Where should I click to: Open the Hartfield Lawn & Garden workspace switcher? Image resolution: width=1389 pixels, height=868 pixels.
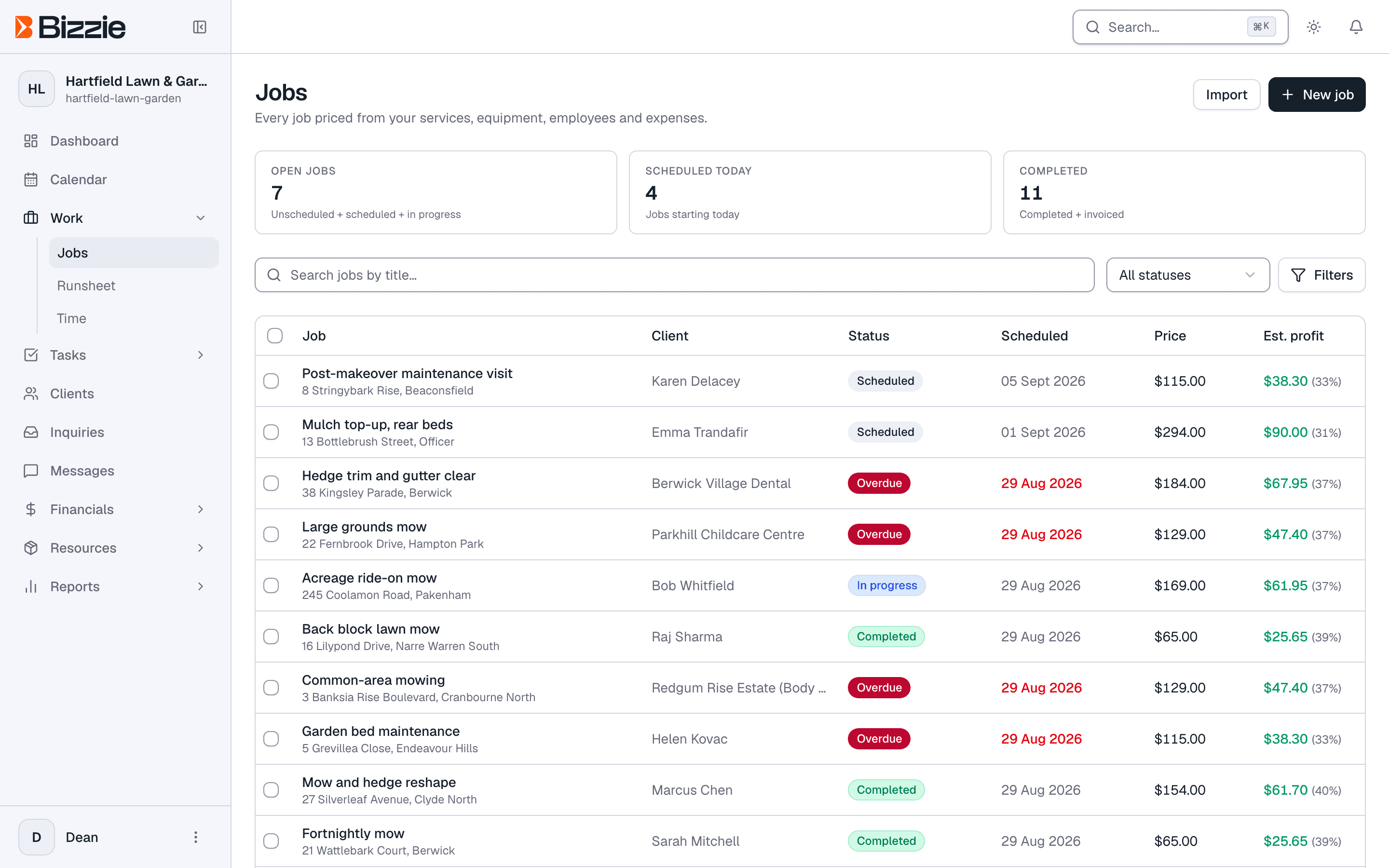[x=115, y=89]
